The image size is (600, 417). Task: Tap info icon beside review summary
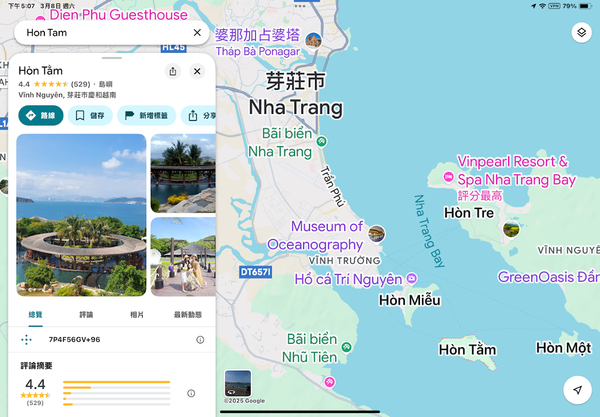[x=191, y=393]
